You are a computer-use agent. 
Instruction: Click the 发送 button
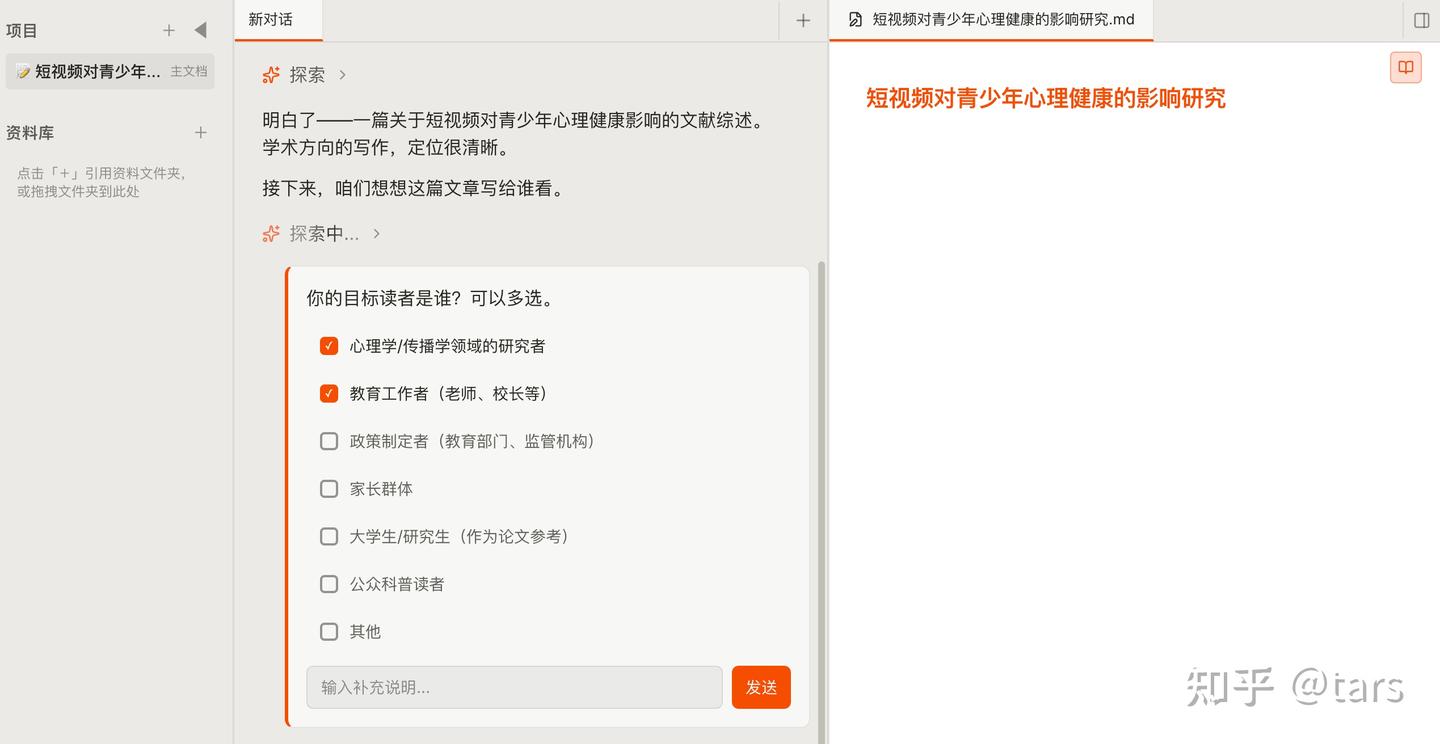click(761, 687)
